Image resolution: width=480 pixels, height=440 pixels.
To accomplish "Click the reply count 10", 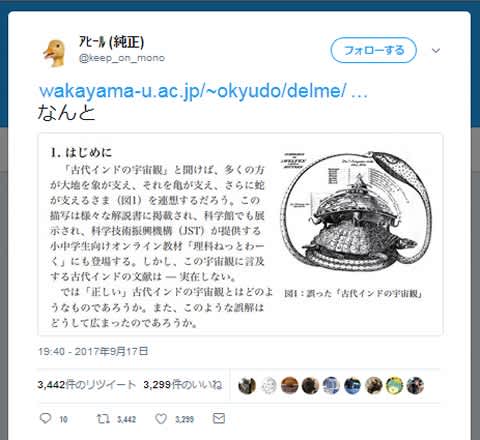I will coord(63,419).
